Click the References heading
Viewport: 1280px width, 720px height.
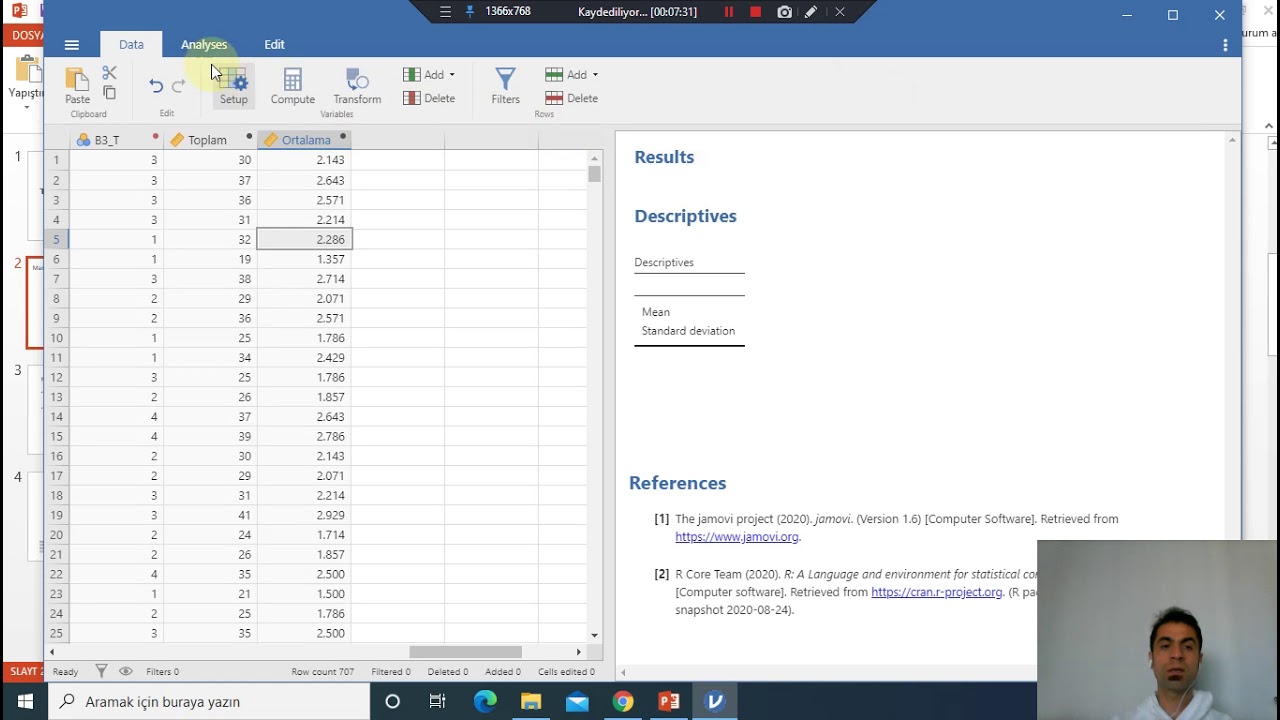(677, 483)
